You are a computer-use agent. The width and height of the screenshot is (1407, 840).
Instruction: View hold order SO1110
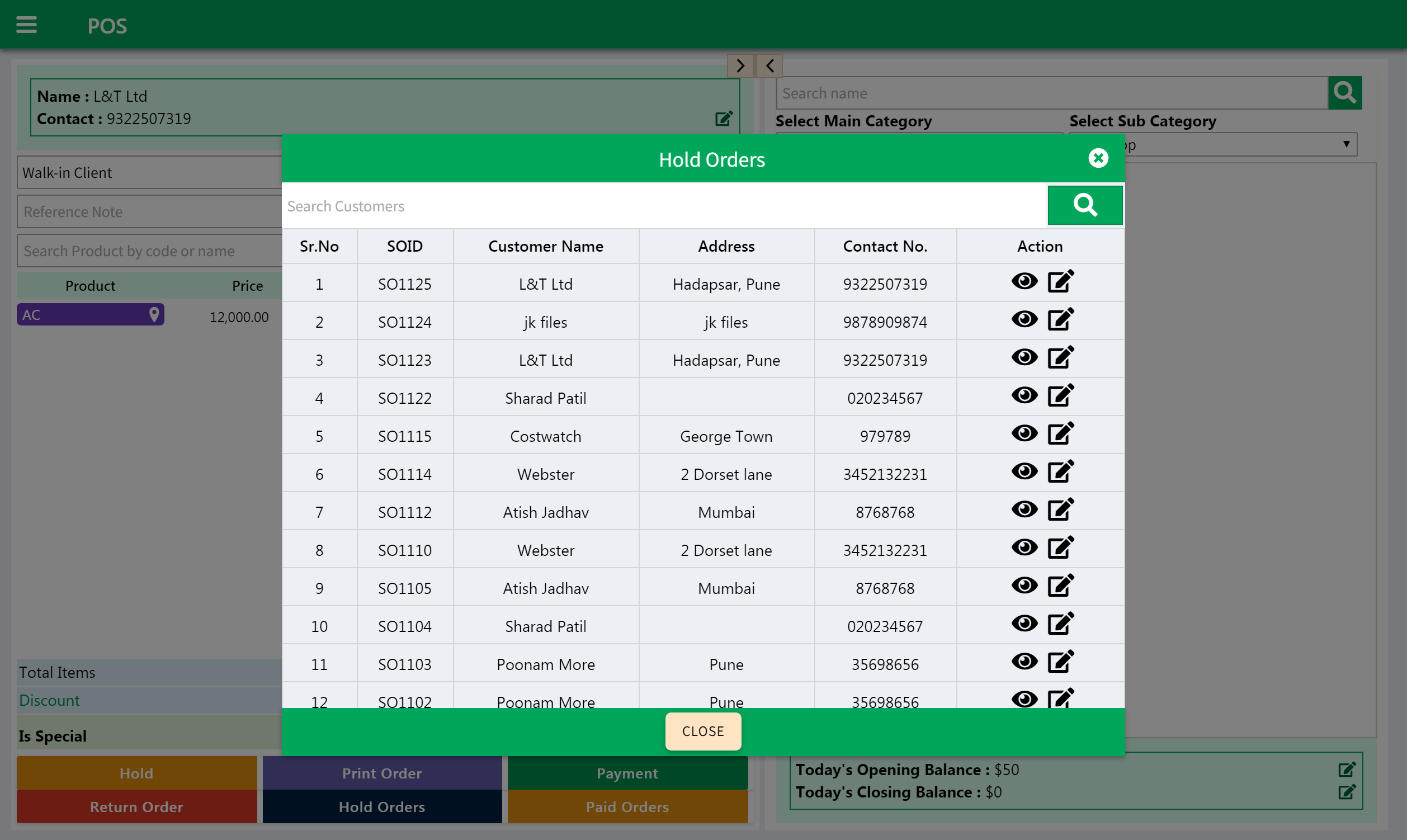pos(1024,548)
